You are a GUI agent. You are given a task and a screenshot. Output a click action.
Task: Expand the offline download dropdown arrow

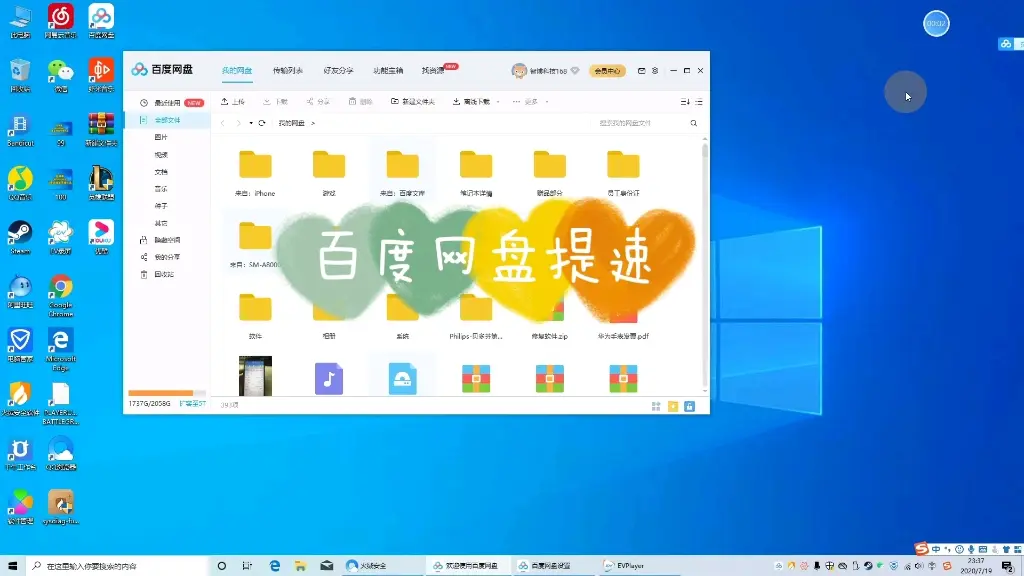(x=498, y=102)
